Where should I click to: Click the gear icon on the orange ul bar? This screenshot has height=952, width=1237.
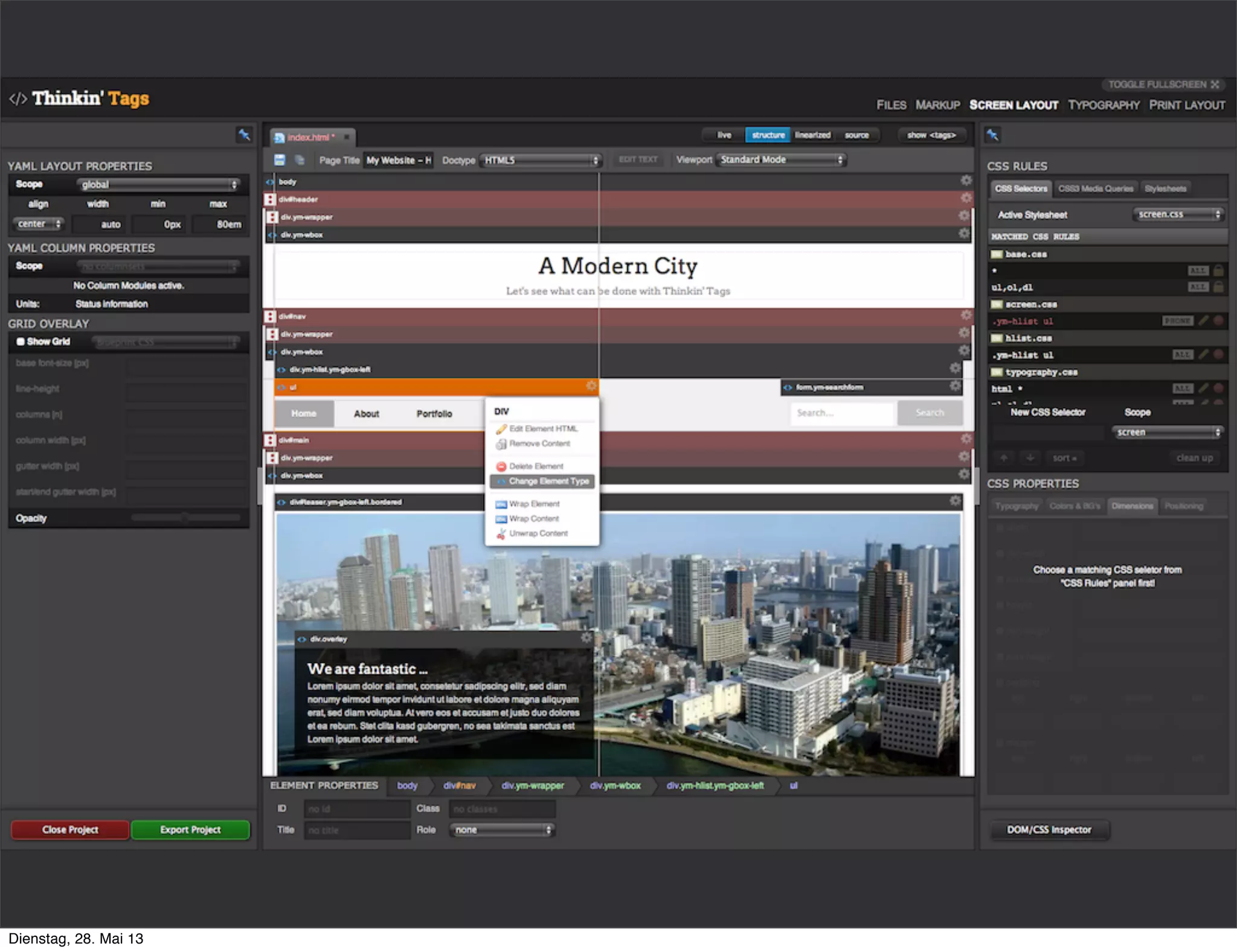591,386
